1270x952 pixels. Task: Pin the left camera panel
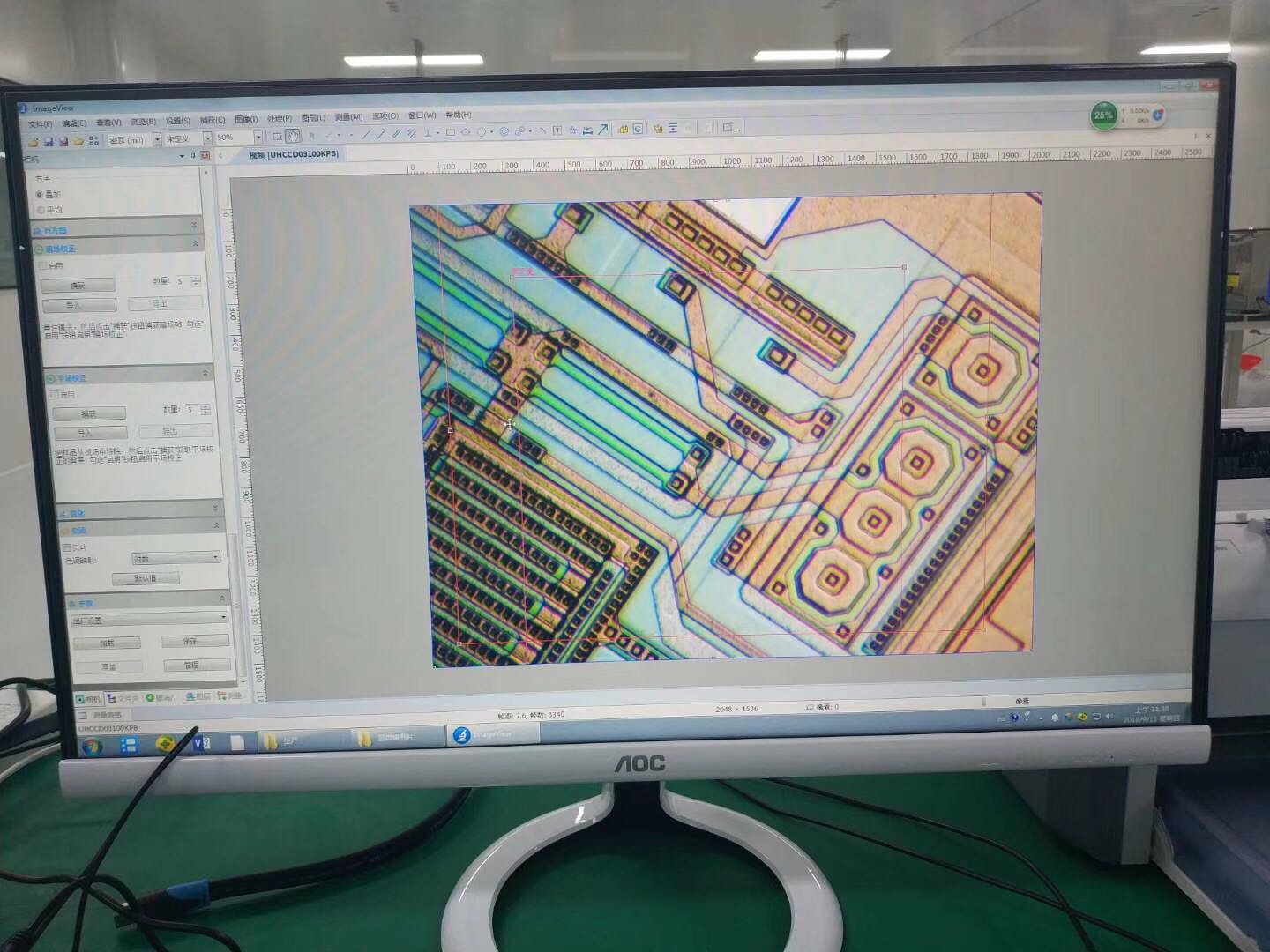click(193, 156)
